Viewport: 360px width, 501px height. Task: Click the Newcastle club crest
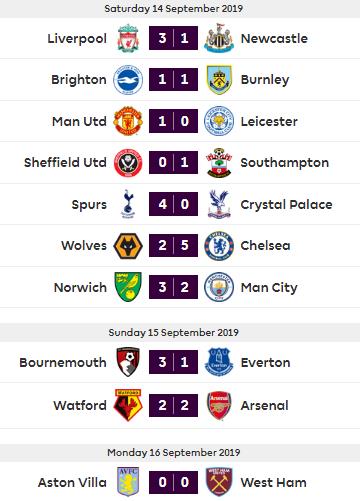219,38
